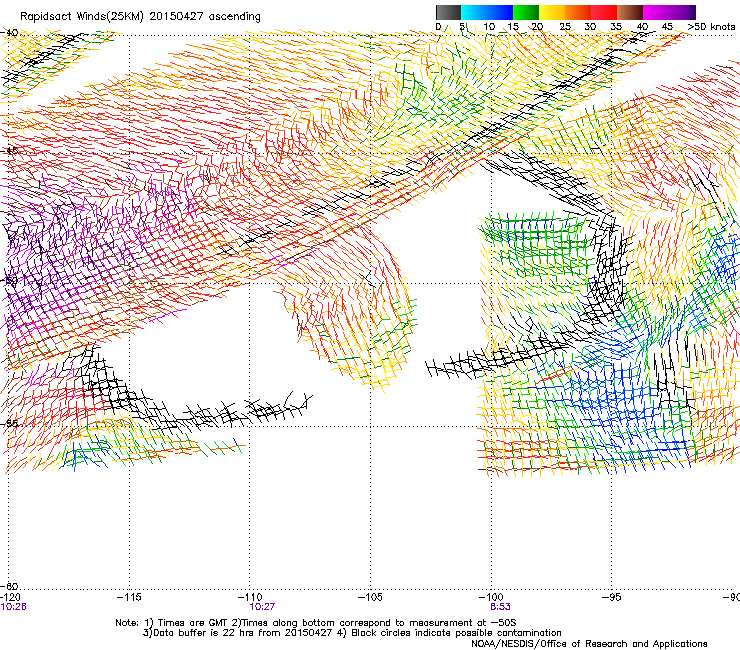Click the "8:53" pass time label
Image resolution: width=740 pixels, height=650 pixels.
(500, 607)
